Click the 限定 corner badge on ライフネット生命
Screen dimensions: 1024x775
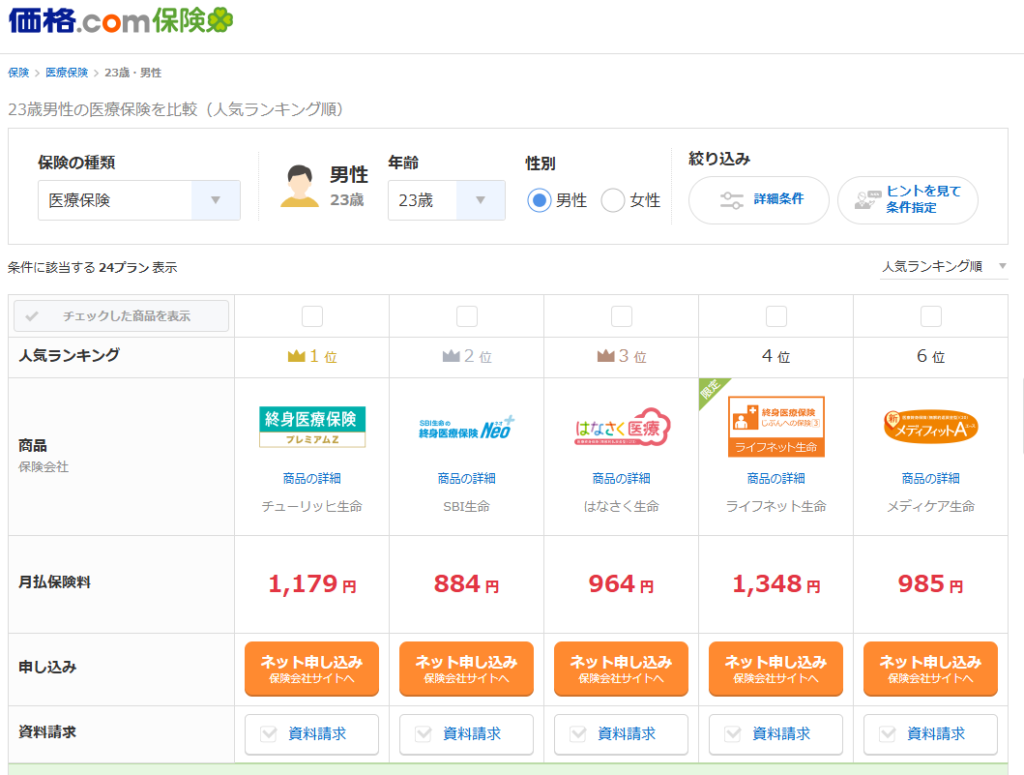click(712, 390)
